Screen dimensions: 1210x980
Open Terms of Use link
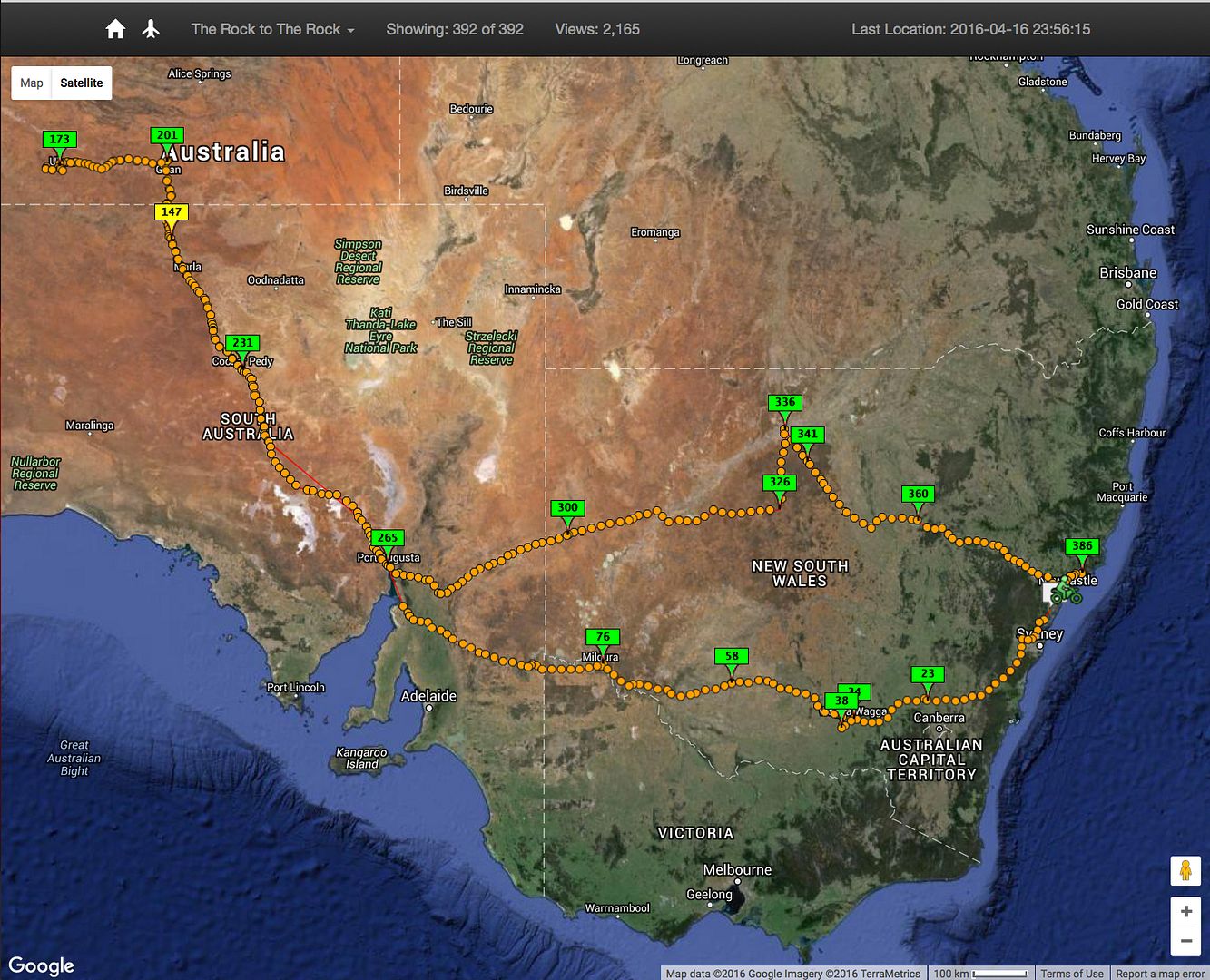[1072, 974]
